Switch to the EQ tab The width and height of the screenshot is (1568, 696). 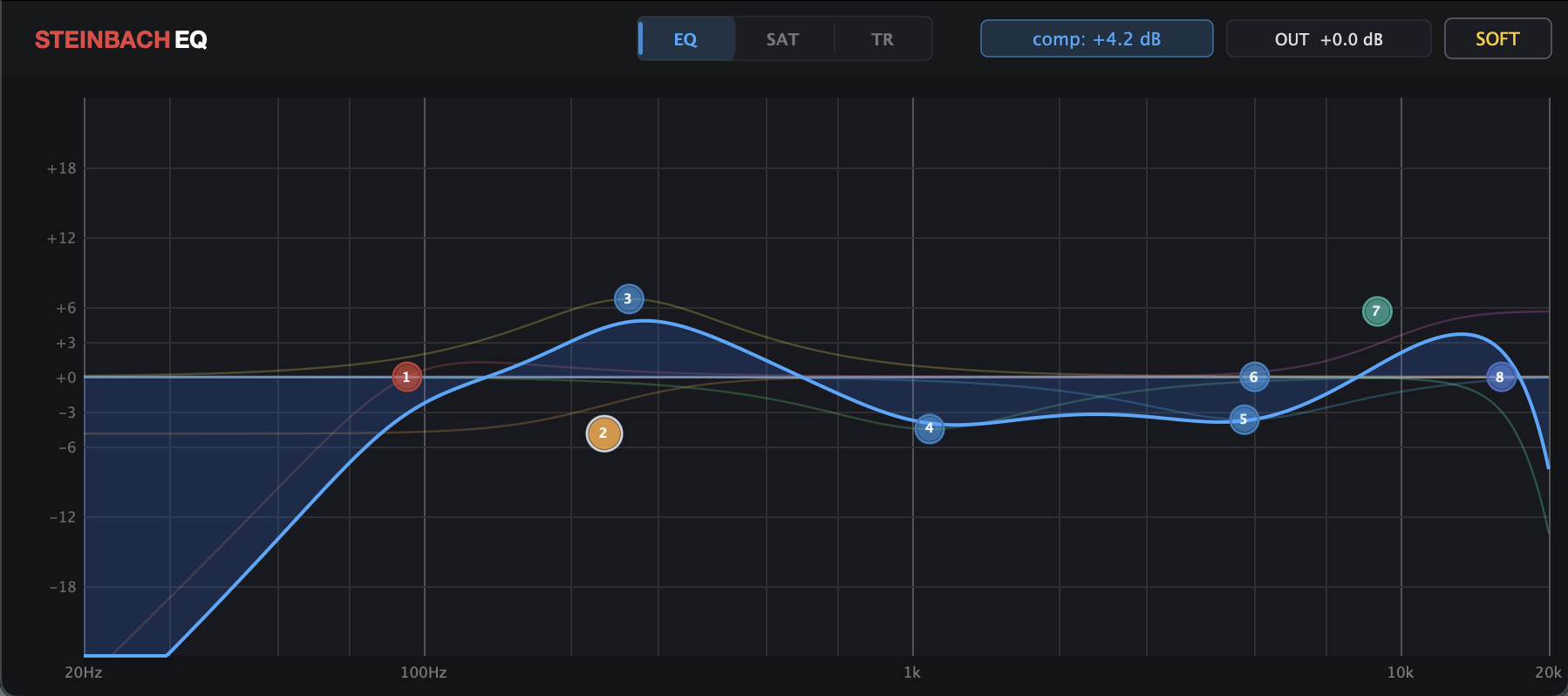[686, 39]
